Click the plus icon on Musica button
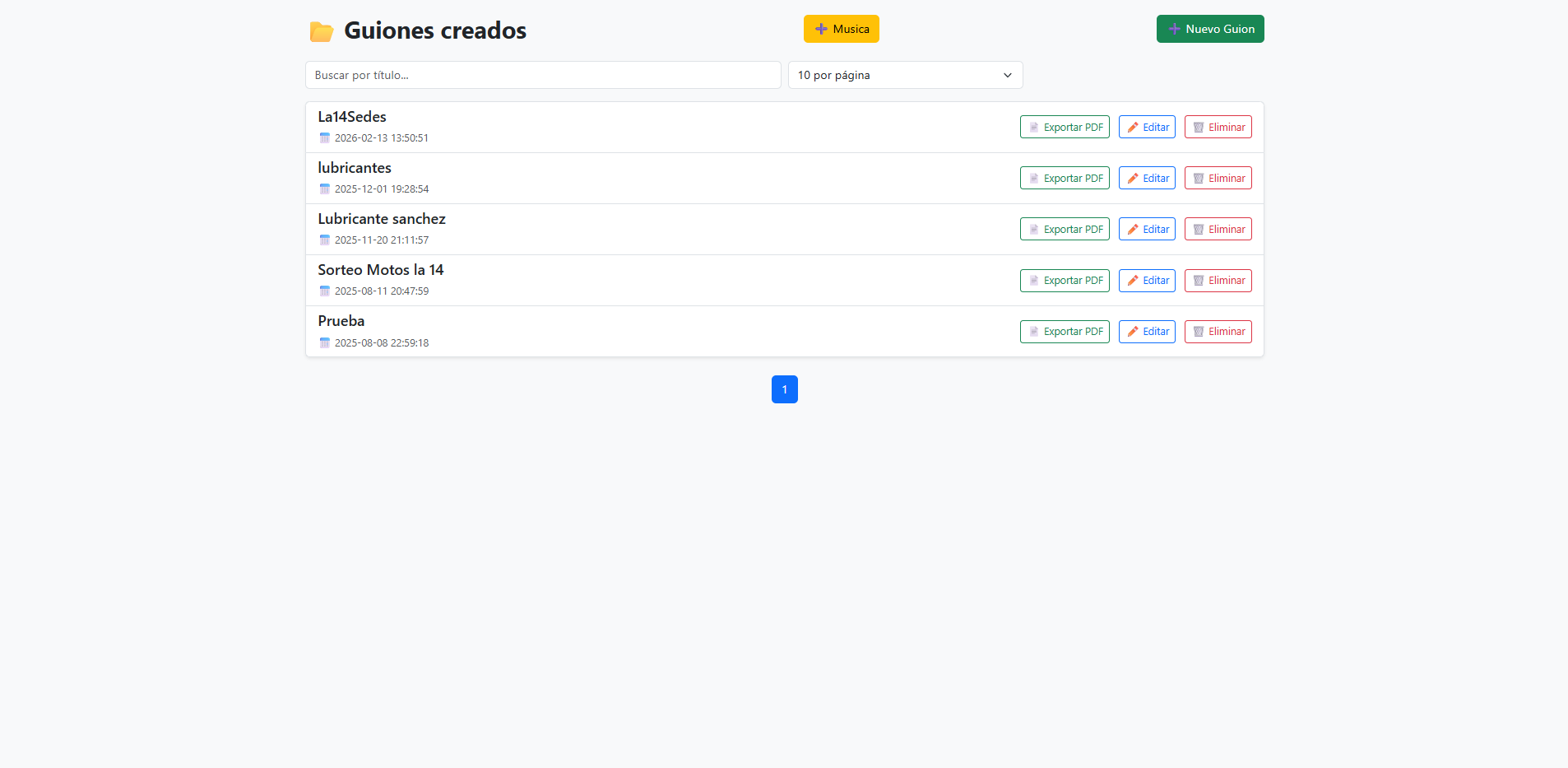Viewport: 1568px width, 768px height. pyautogui.click(x=820, y=29)
